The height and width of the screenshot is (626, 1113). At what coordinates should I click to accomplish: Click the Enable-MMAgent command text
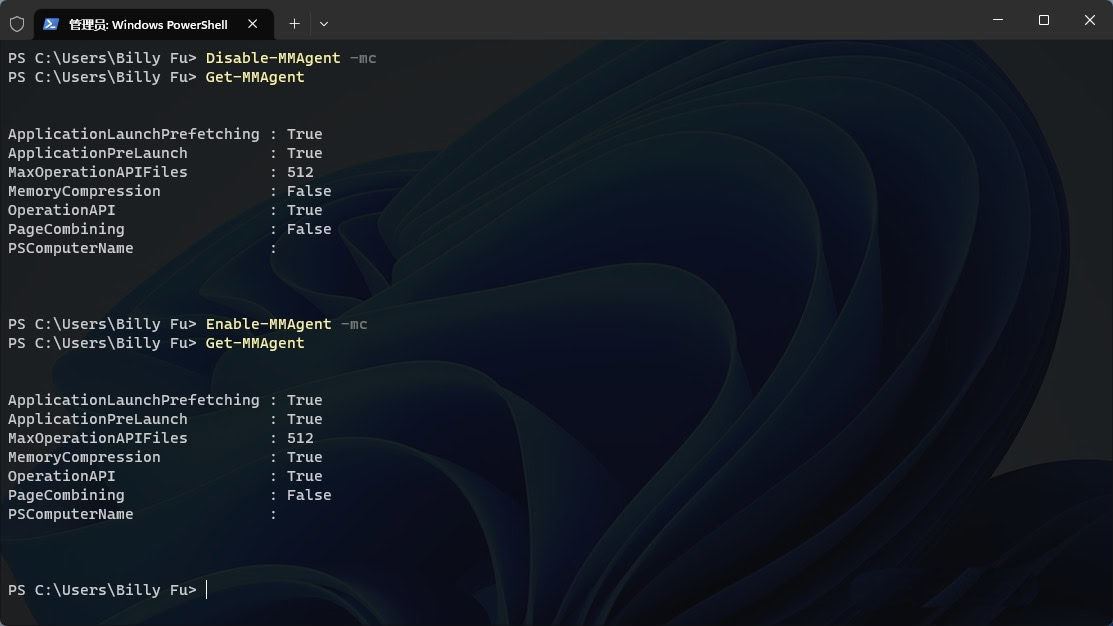tap(268, 324)
